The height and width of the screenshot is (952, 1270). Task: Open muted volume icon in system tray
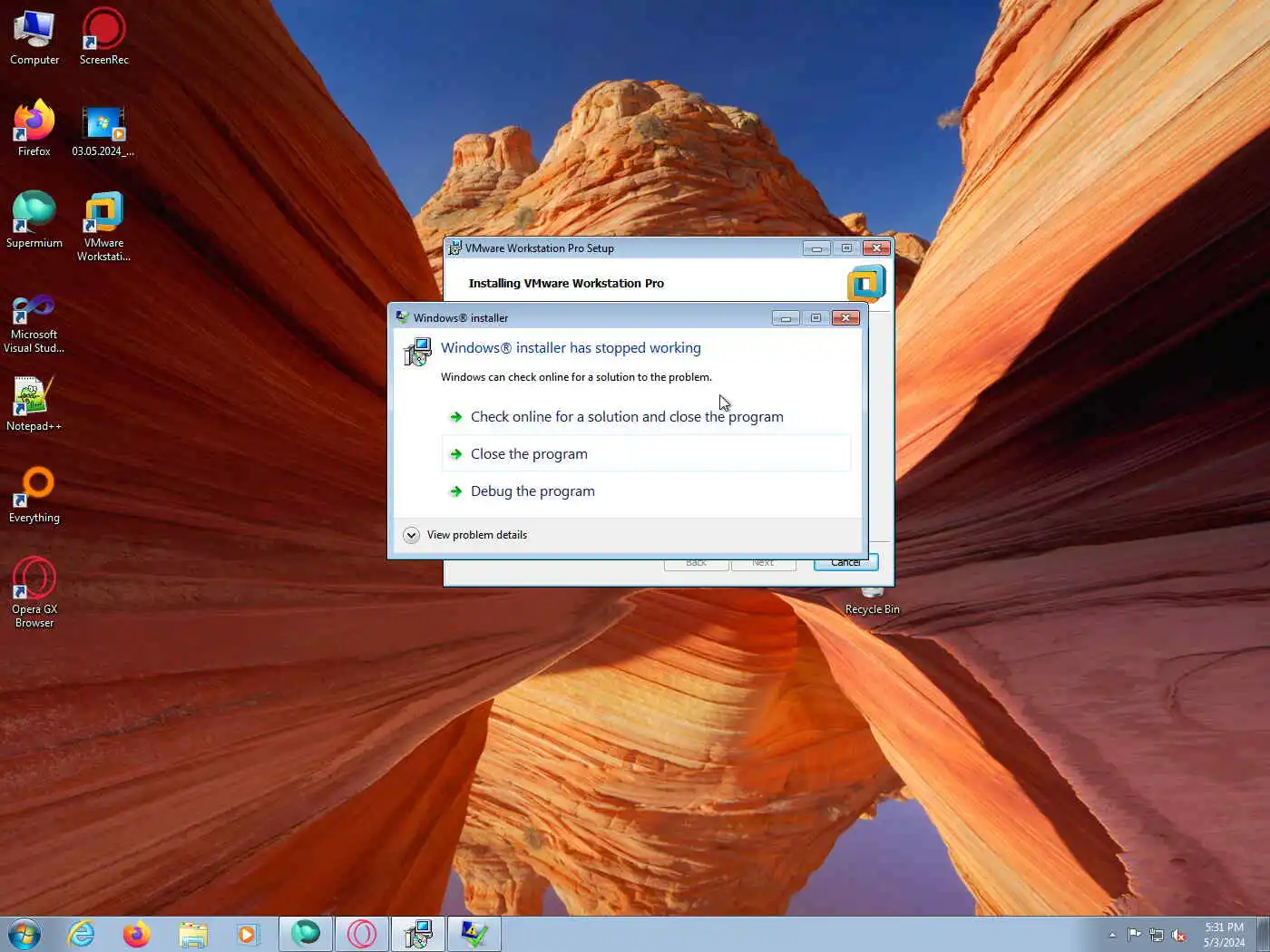tap(1178, 935)
